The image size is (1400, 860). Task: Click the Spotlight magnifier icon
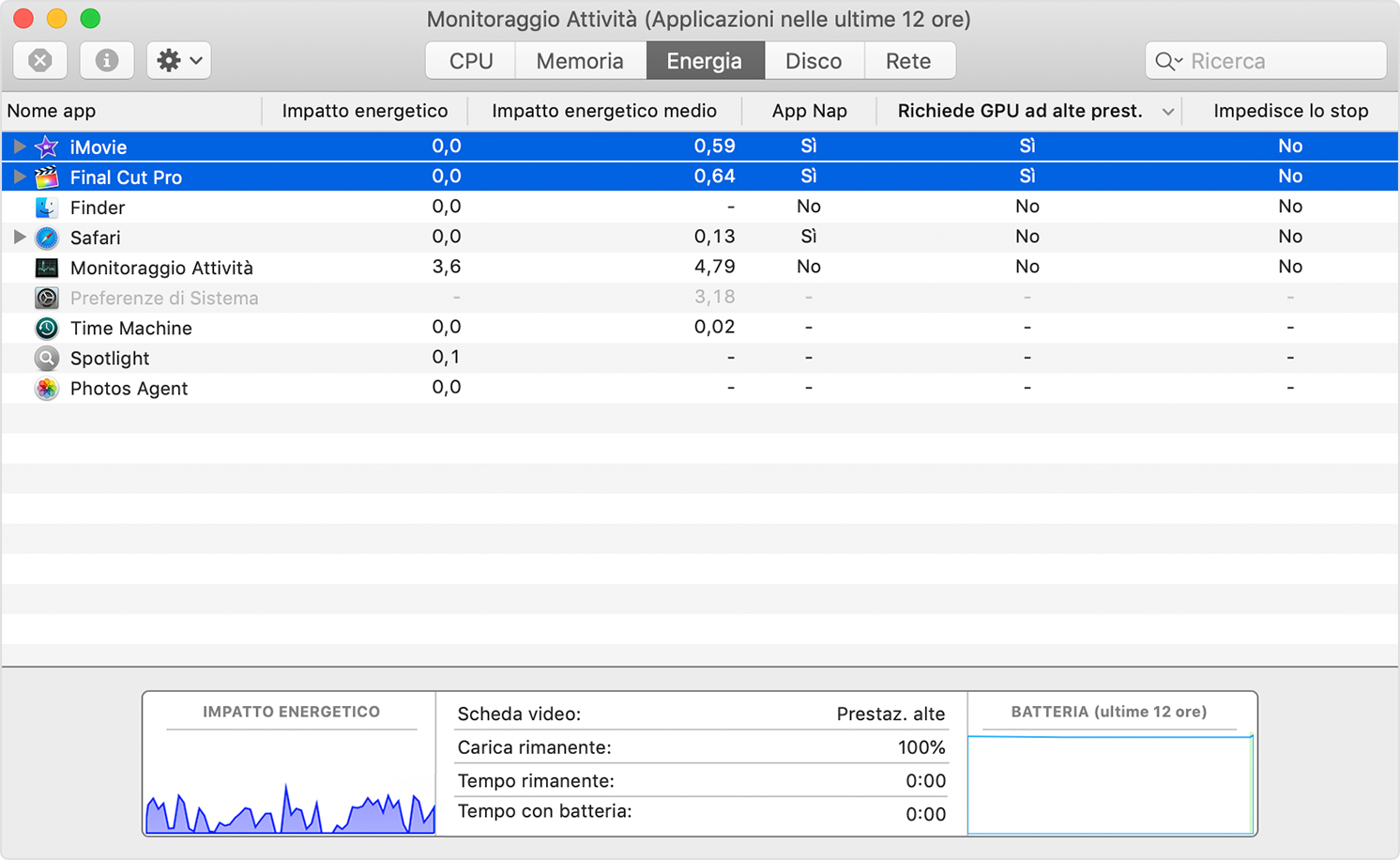tap(46, 358)
